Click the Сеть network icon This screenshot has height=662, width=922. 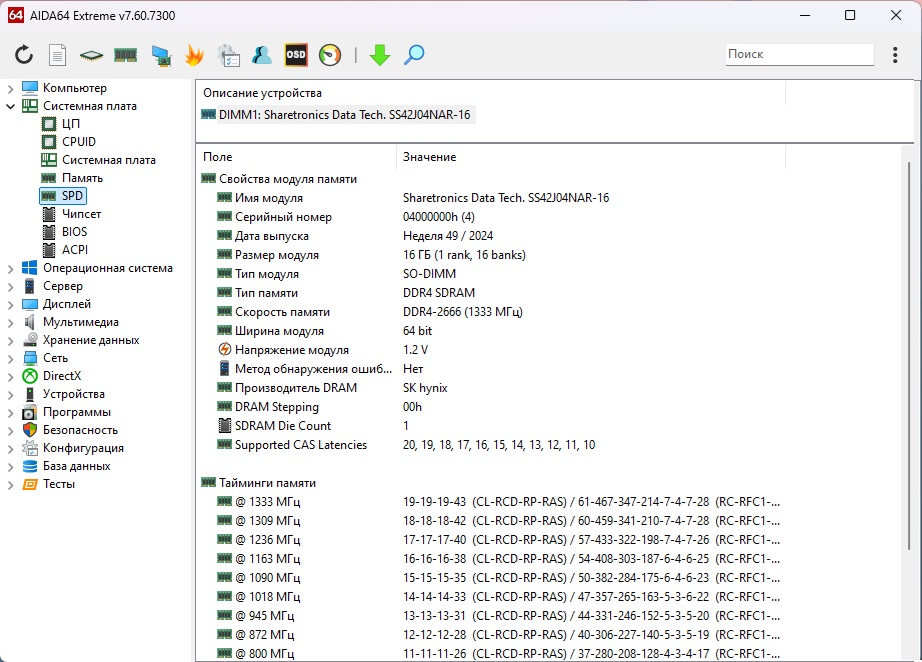30,358
